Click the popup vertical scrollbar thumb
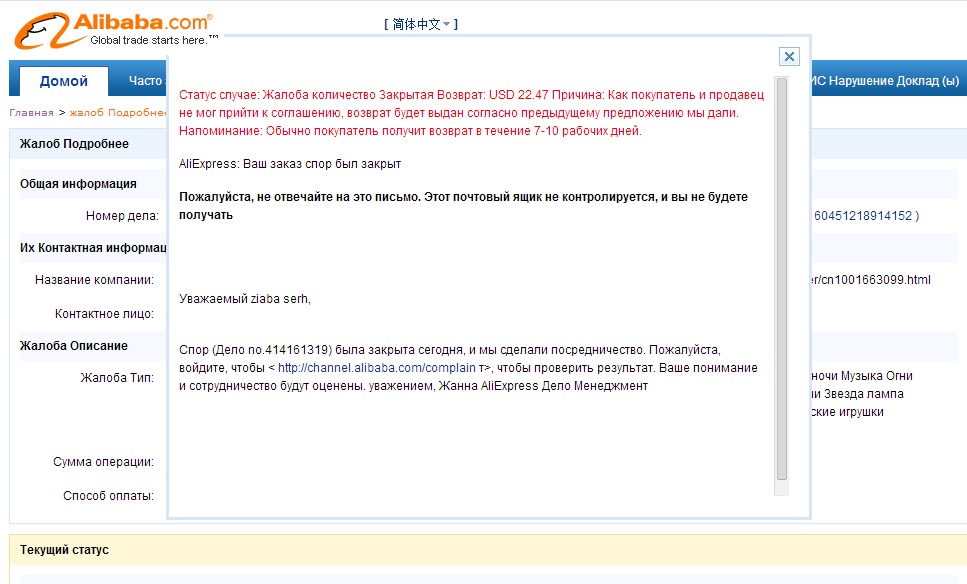Image resolution: width=967 pixels, height=584 pixels. click(x=782, y=278)
